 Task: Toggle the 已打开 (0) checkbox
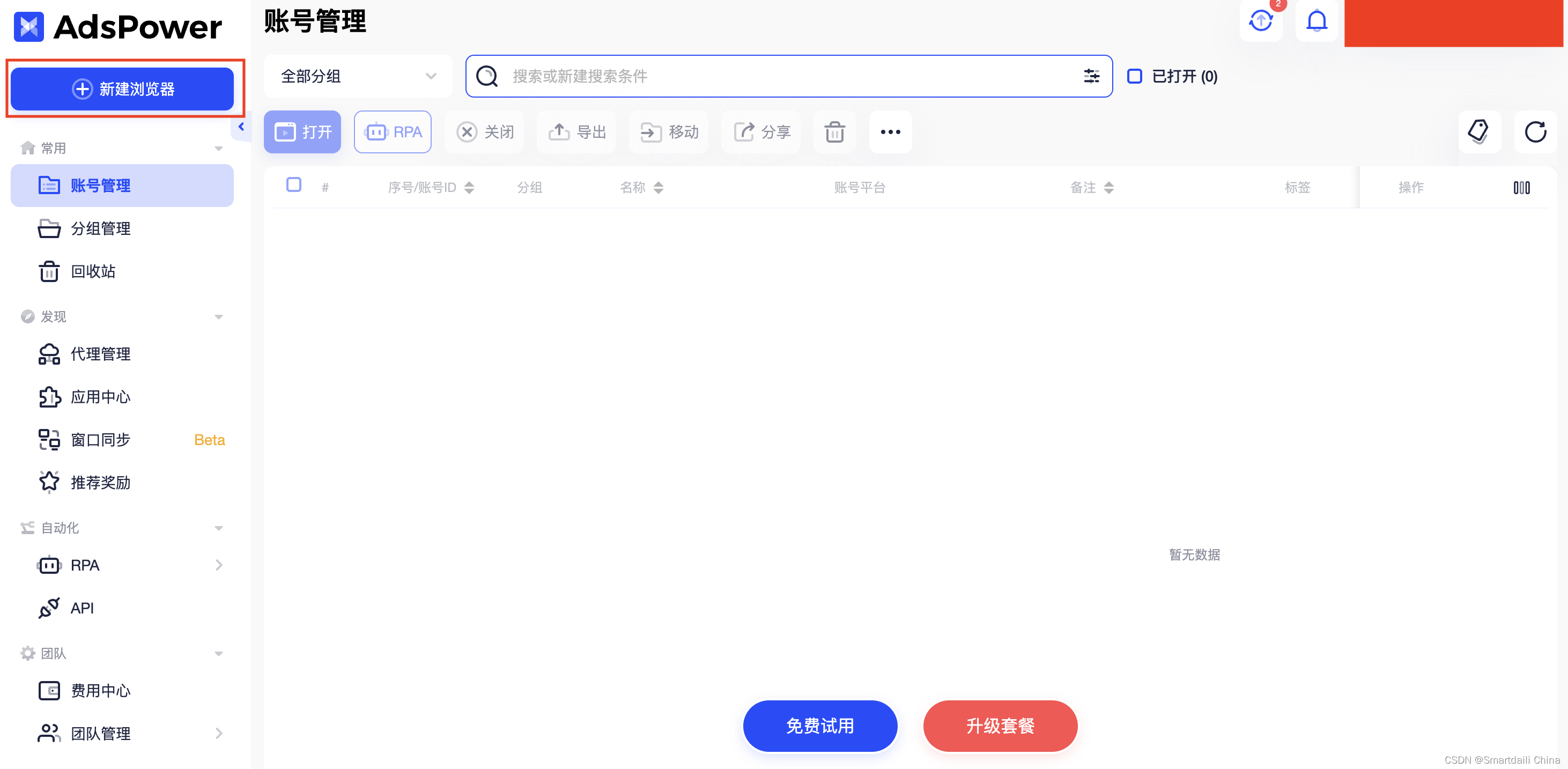tap(1134, 76)
